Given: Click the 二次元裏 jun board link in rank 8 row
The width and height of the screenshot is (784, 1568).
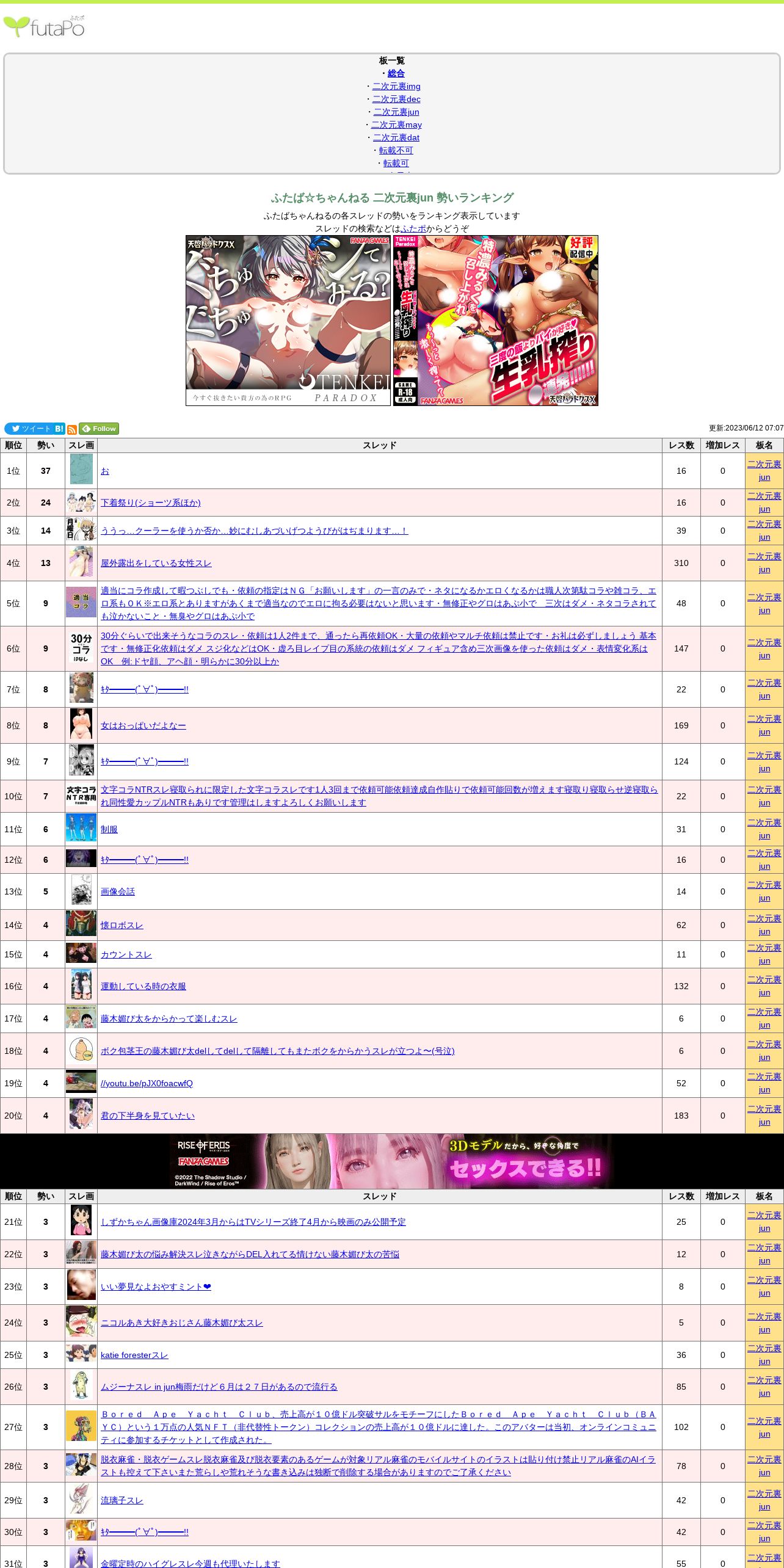Looking at the screenshot, I should [764, 725].
